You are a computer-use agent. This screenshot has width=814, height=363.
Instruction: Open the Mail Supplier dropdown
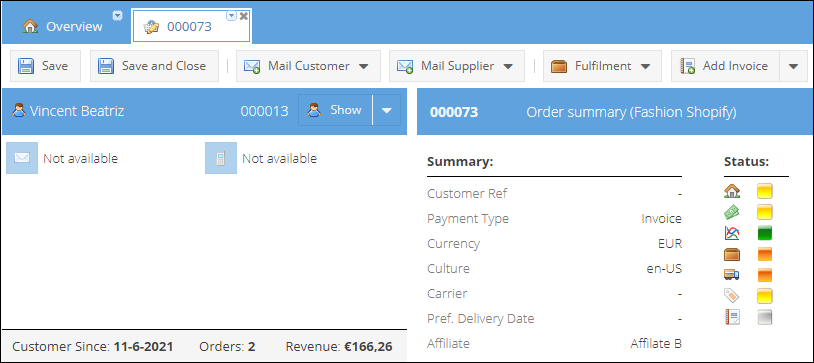pyautogui.click(x=457, y=66)
